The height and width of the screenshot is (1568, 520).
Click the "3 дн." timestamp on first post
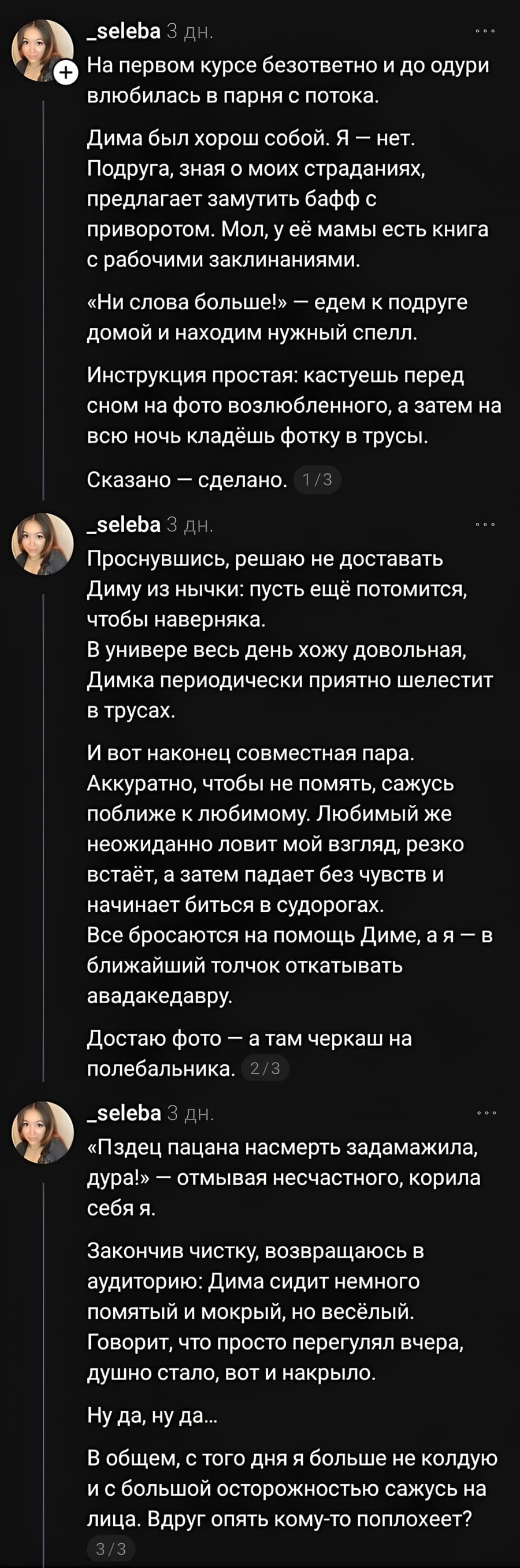point(189,31)
